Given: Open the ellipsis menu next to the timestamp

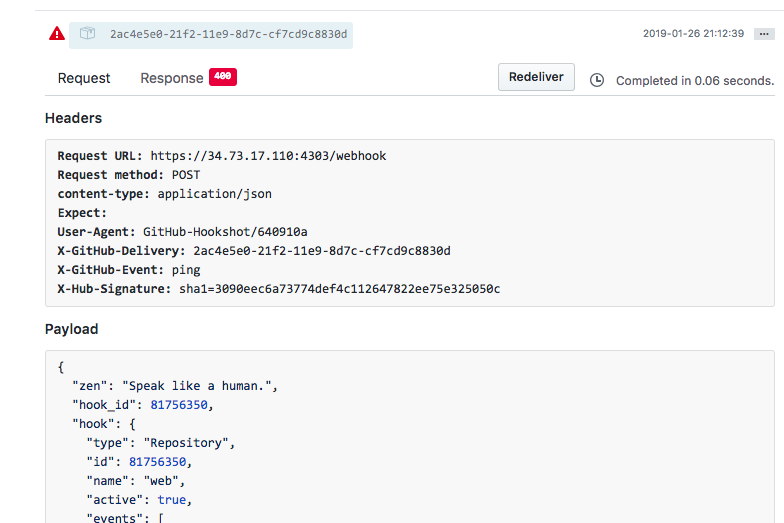Looking at the screenshot, I should coord(764,34).
